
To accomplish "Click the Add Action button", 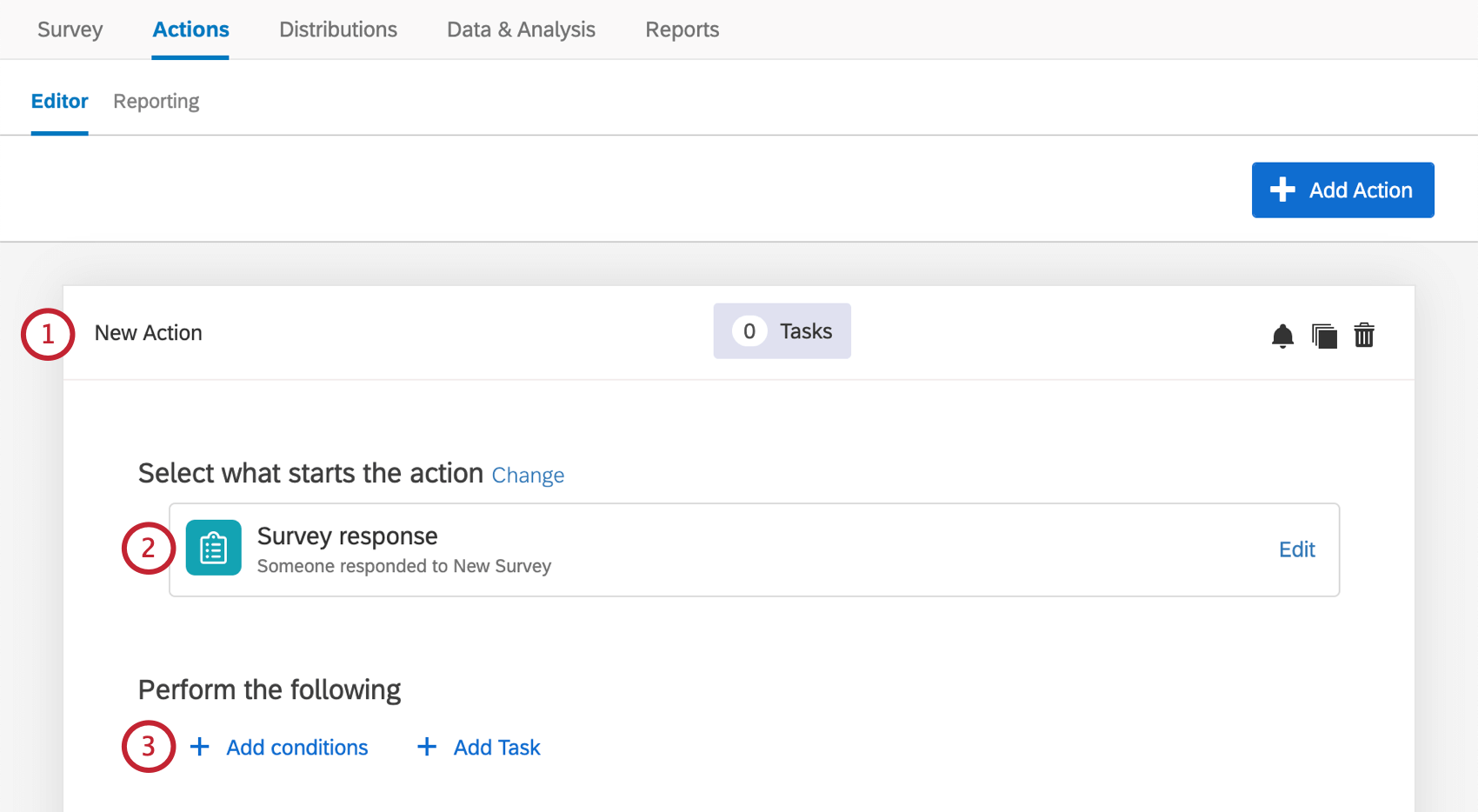I will (1342, 190).
